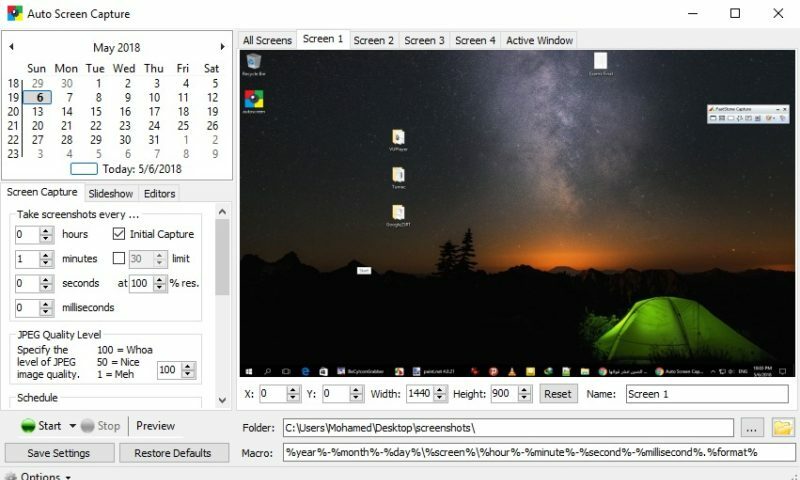Click the hours input field
The image size is (800, 480).
click(28, 234)
